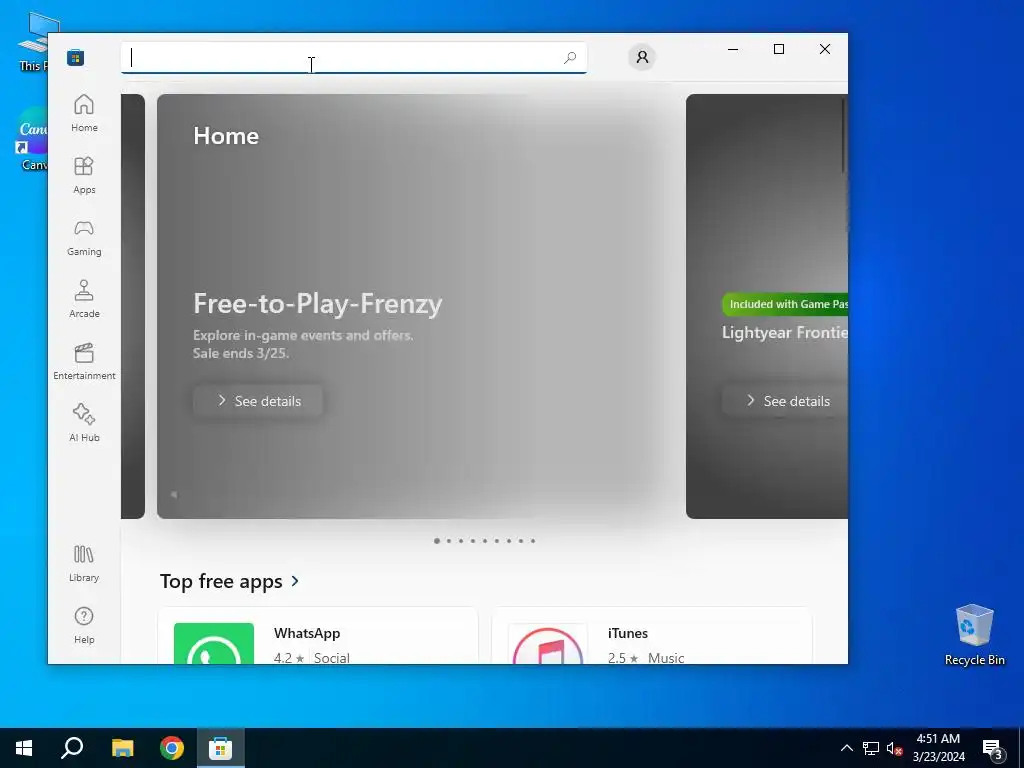
Task: Open the user account profile button
Action: coord(642,57)
